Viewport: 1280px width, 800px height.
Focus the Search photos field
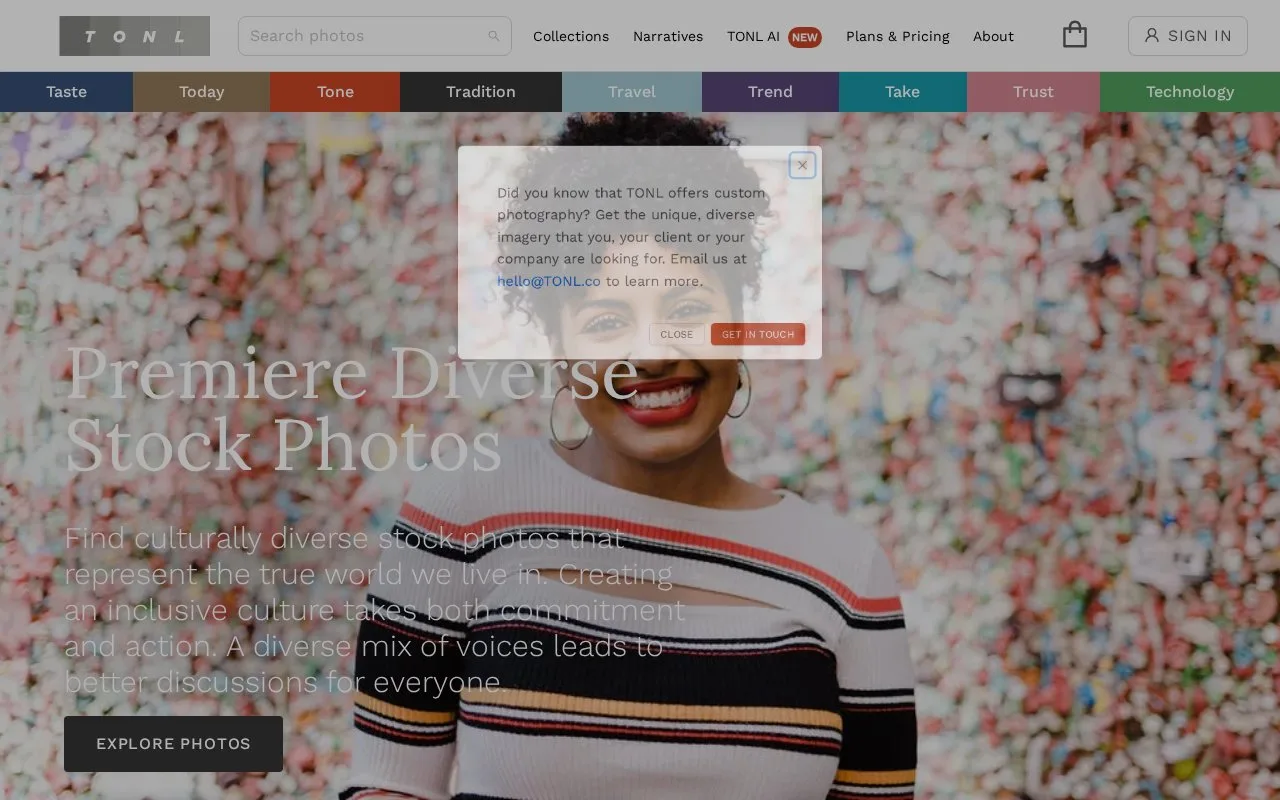click(374, 36)
